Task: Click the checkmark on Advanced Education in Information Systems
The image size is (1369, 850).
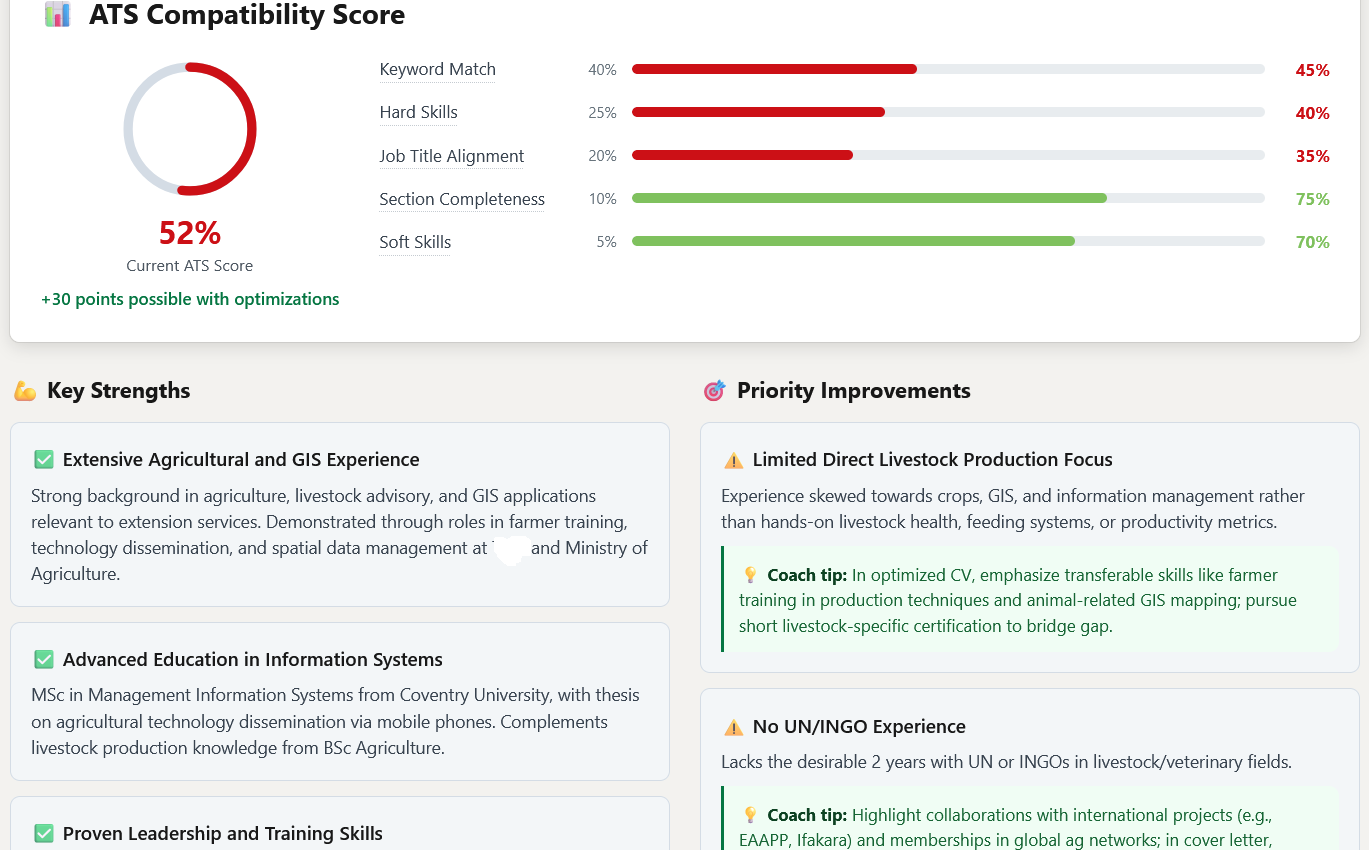Action: [42, 659]
